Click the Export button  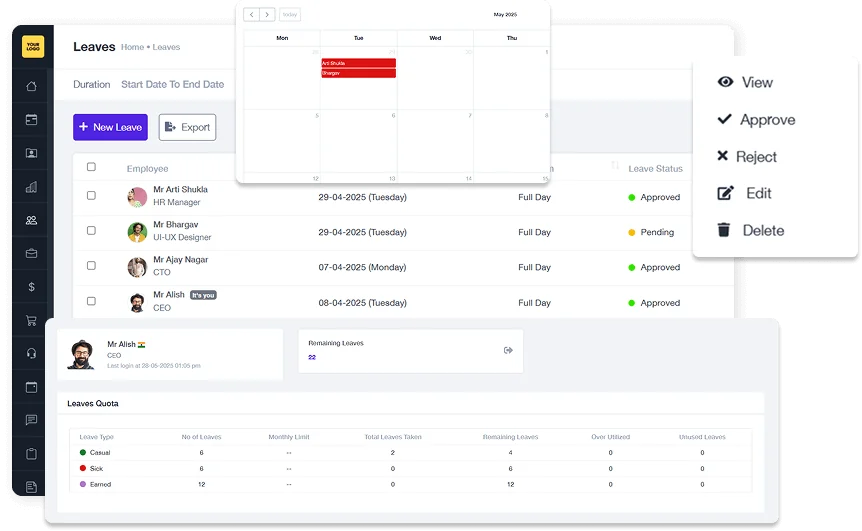pyautogui.click(x=187, y=127)
